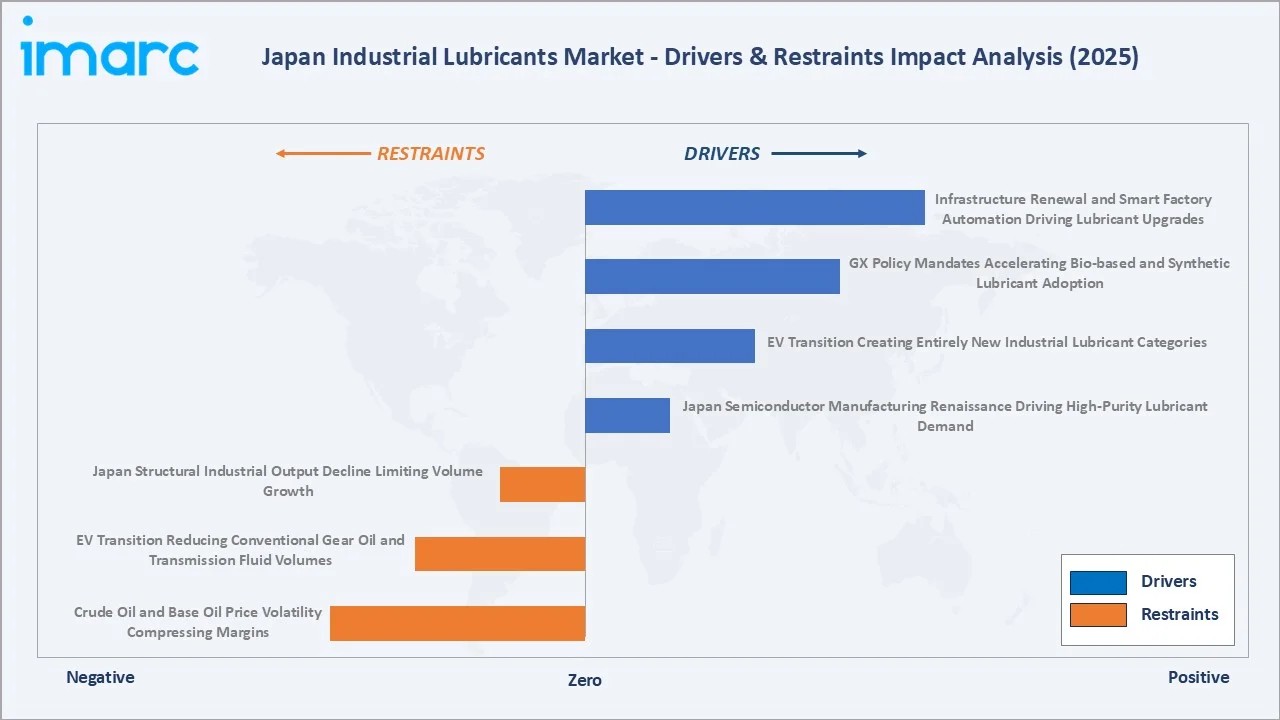Click the blue Drivers legend swatch

(1098, 582)
